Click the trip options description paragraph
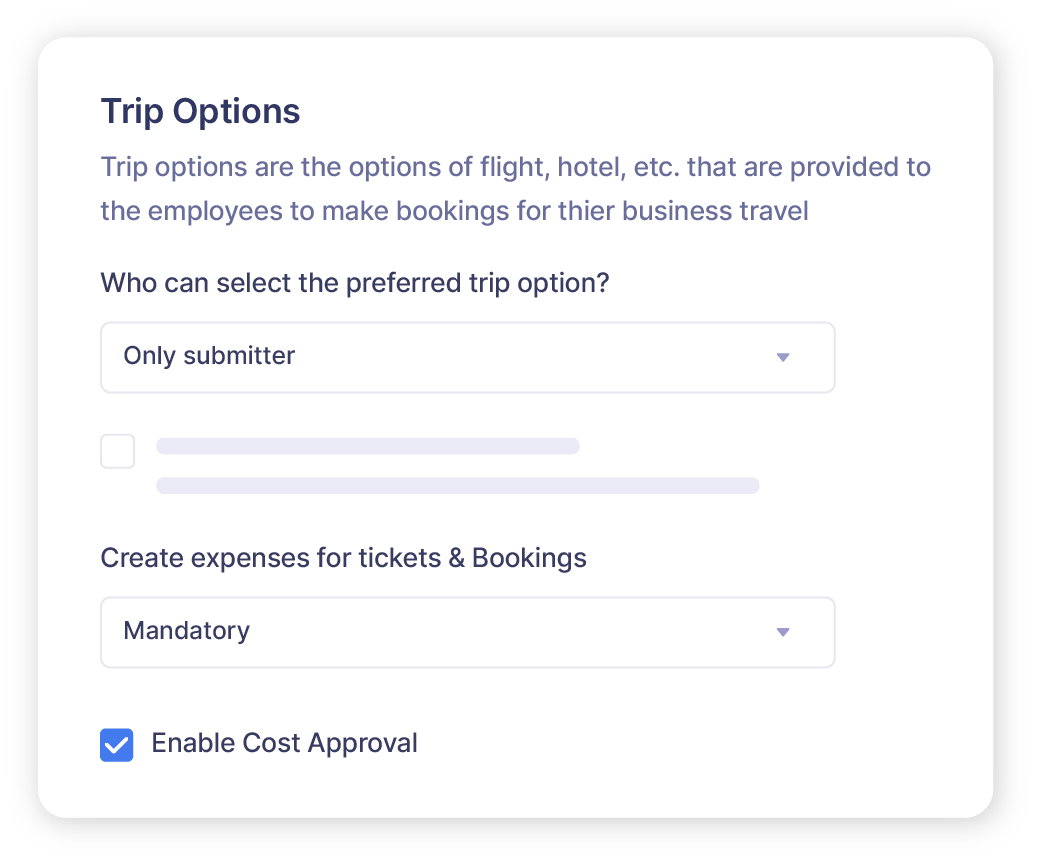The width and height of the screenshot is (1037, 862). [x=515, y=188]
